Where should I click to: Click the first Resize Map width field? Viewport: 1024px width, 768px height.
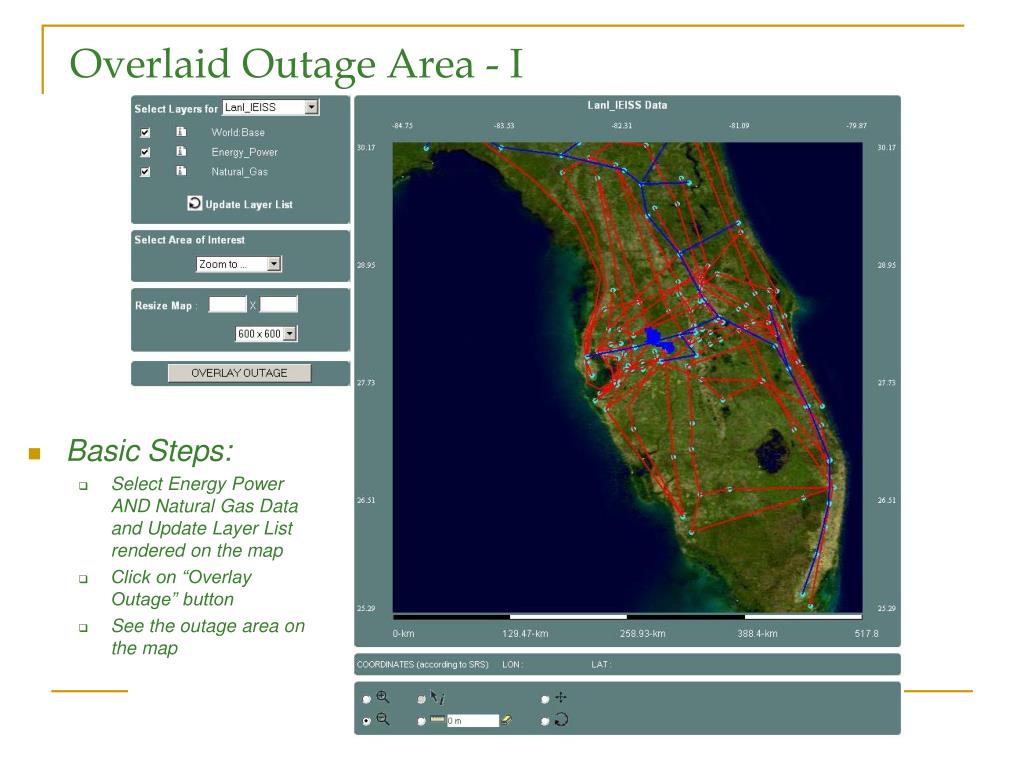(227, 304)
